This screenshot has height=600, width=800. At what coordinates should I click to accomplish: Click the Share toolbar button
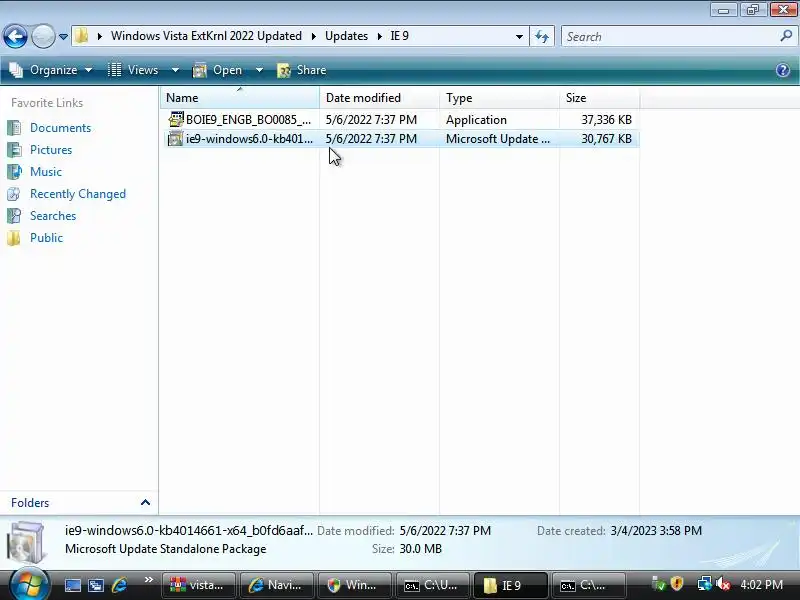coord(302,70)
